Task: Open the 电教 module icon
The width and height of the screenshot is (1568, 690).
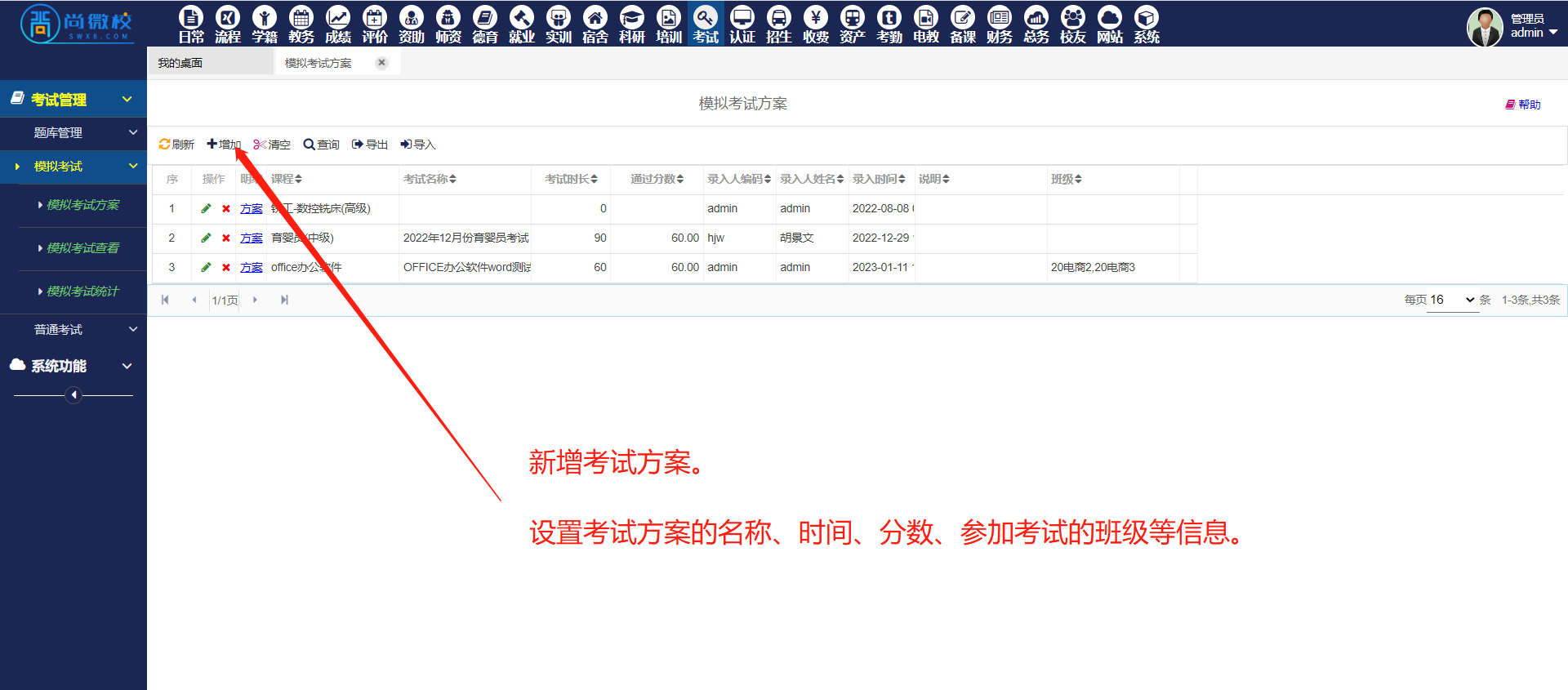Action: coord(926,24)
